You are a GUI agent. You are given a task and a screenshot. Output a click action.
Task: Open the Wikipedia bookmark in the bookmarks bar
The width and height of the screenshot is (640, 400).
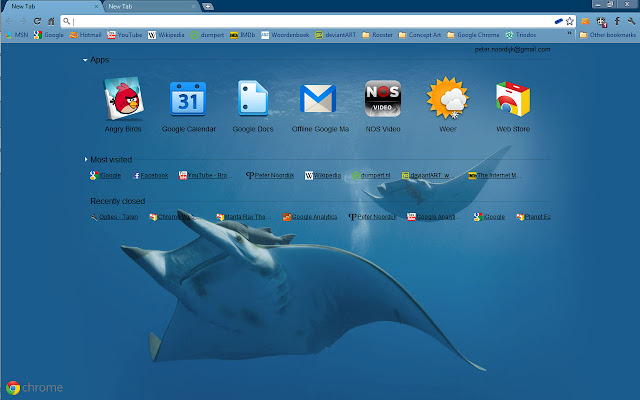coord(166,35)
